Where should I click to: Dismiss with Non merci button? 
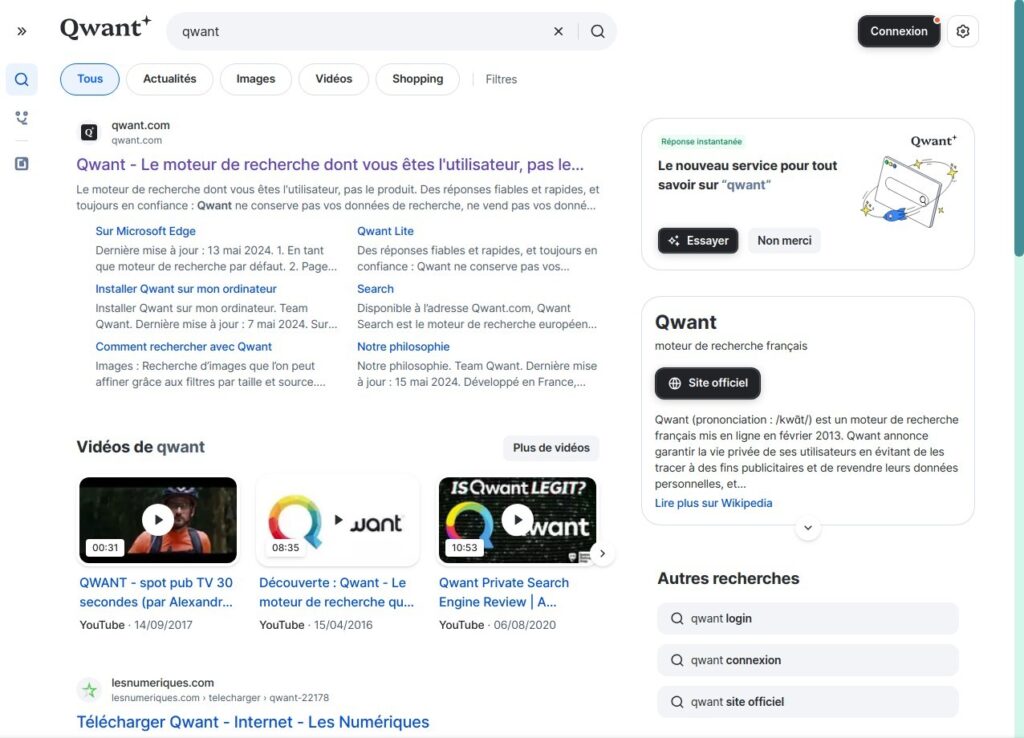784,240
